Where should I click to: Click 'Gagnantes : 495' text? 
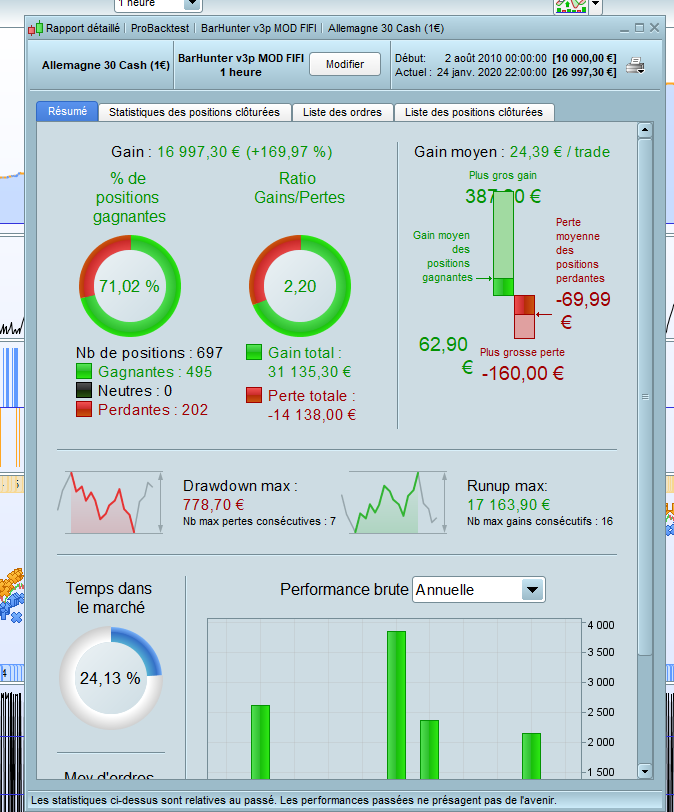[155, 372]
